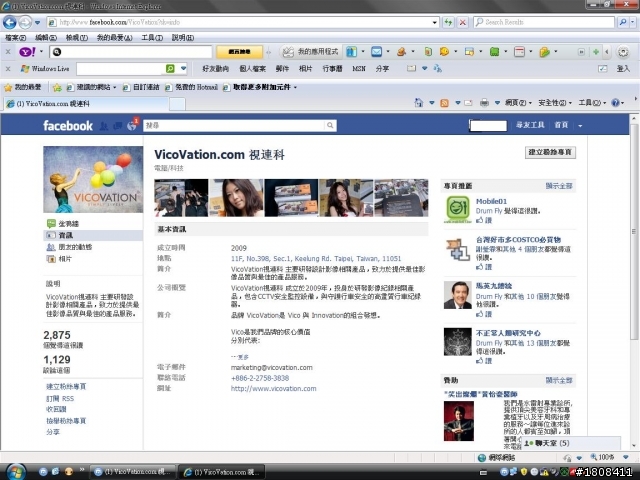This screenshot has width=640, height=480.
Task: Click the Windows Start orb
Action: [15, 471]
